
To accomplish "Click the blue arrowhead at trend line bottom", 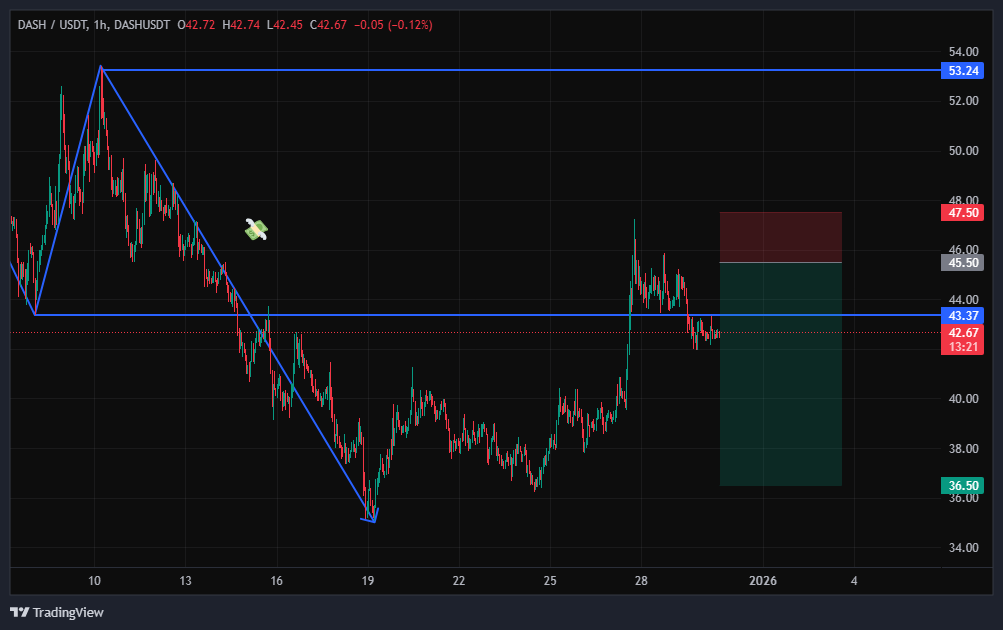I will click(x=370, y=516).
